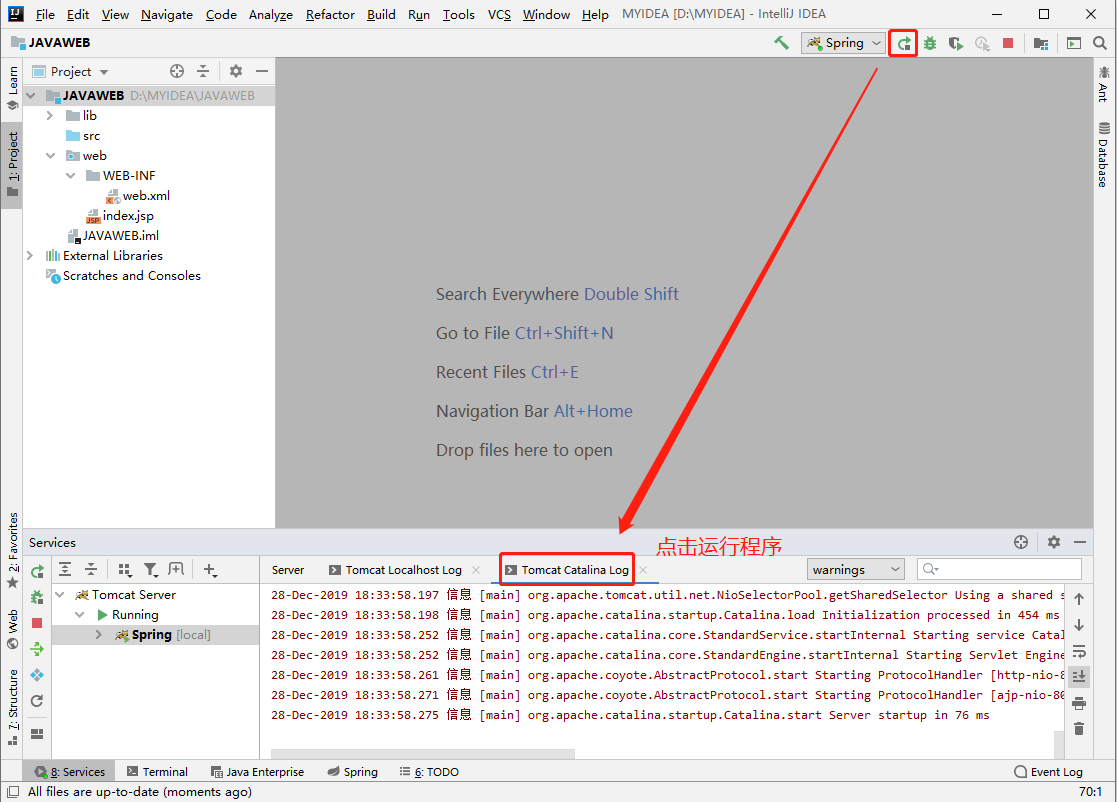Toggle the Learn tool window stripe button
1117x802 pixels.
pos(12,88)
